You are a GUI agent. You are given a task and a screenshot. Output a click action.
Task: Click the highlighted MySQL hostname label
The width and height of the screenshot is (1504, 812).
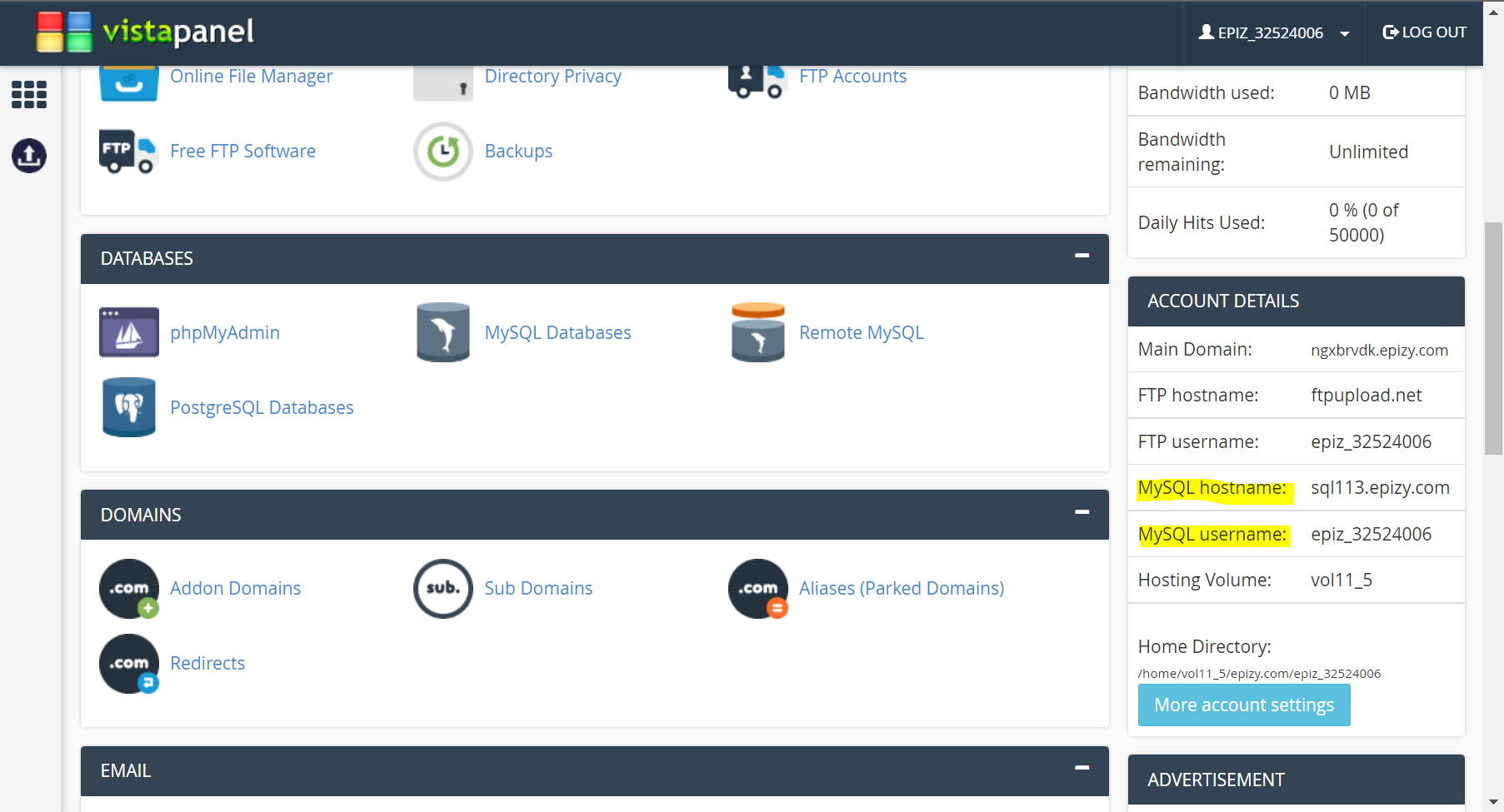[x=1213, y=490]
